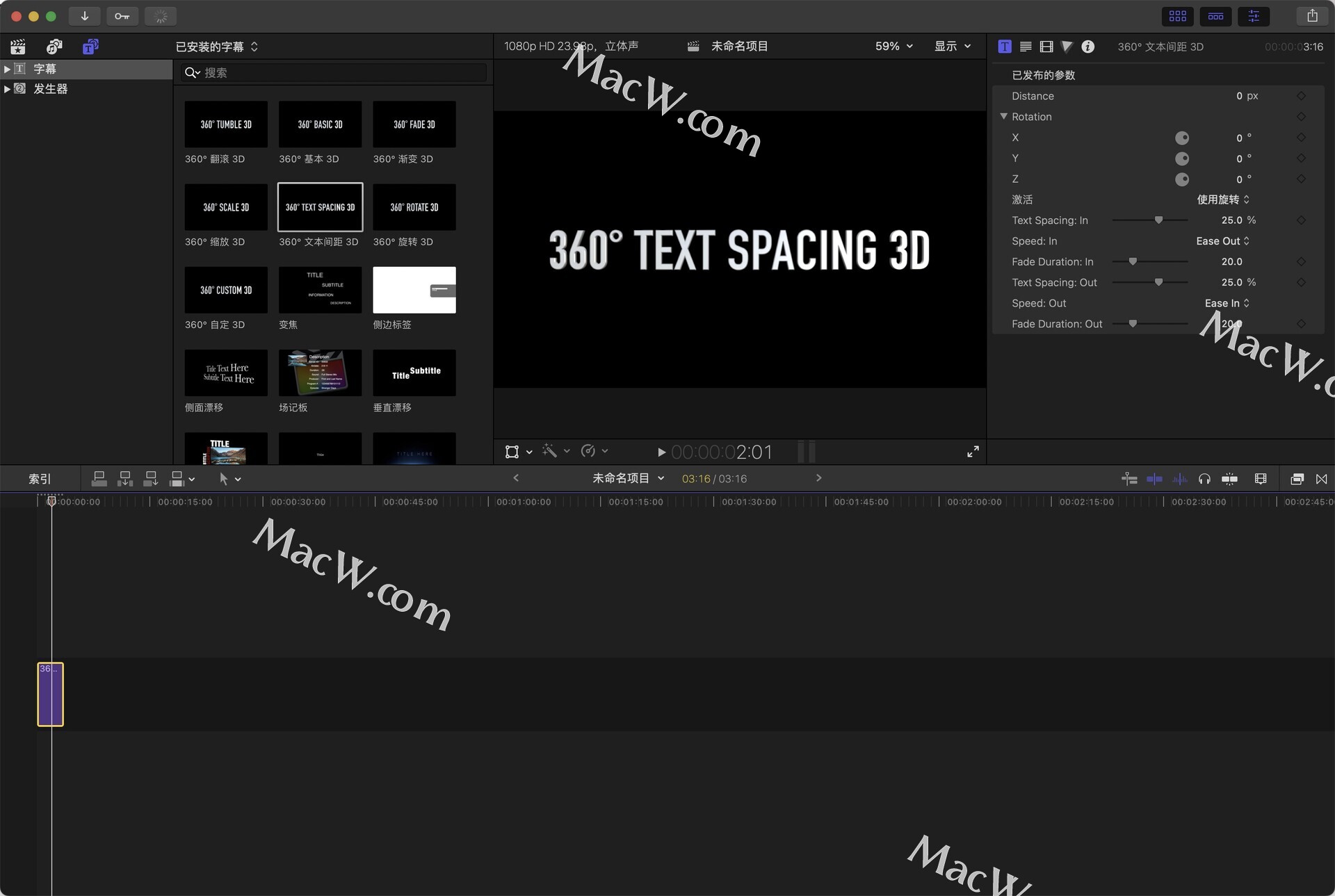1335x896 pixels.
Task: Click the Play button in viewer
Action: pos(661,453)
